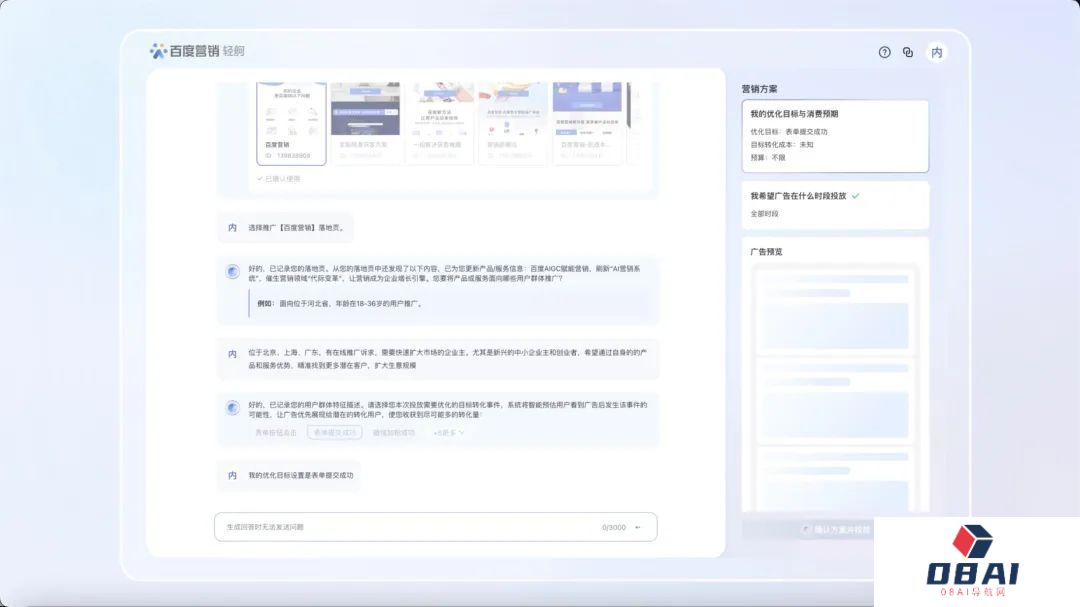Expand the +6更多 options dropdown
The width and height of the screenshot is (1080, 607).
tap(448, 433)
